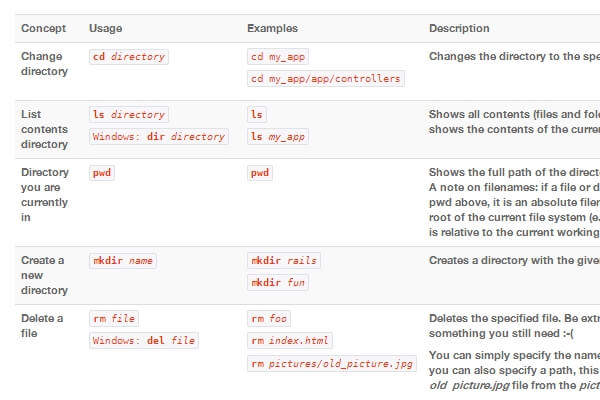This screenshot has height=400, width=600.
Task: Click the 'Examples' column header
Action: [272, 29]
